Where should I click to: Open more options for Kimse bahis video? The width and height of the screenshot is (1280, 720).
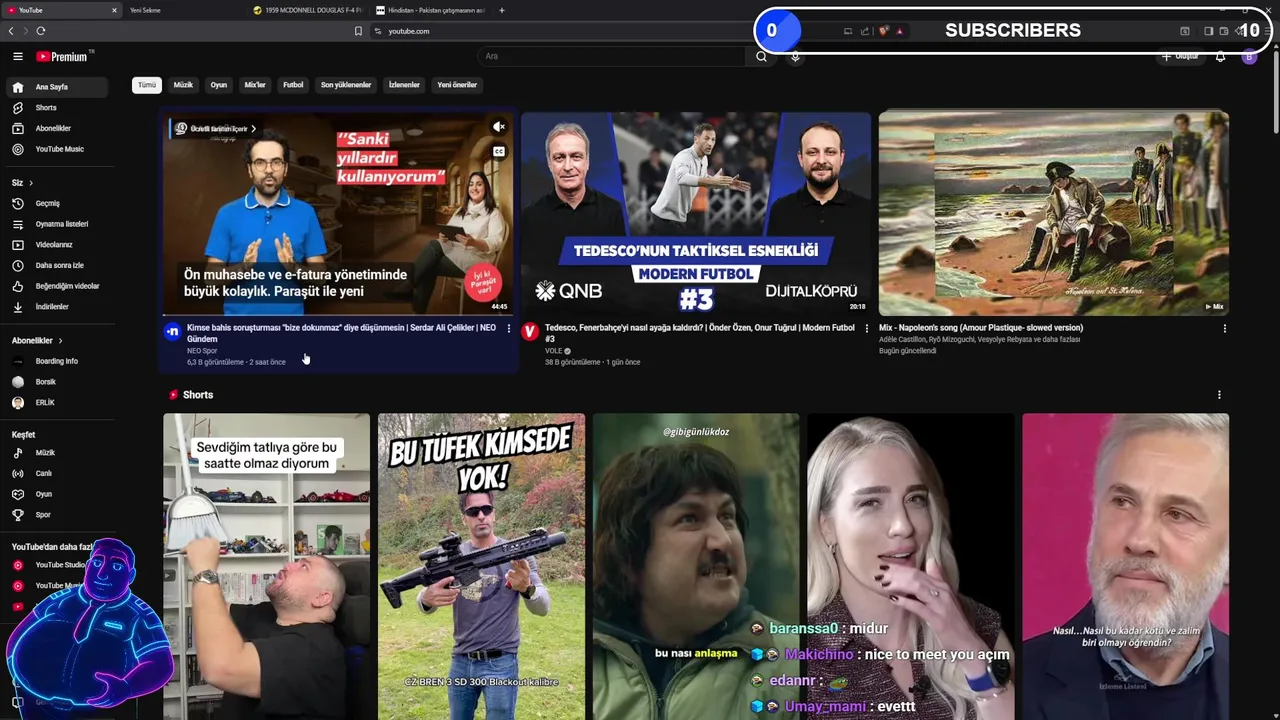pyautogui.click(x=508, y=328)
